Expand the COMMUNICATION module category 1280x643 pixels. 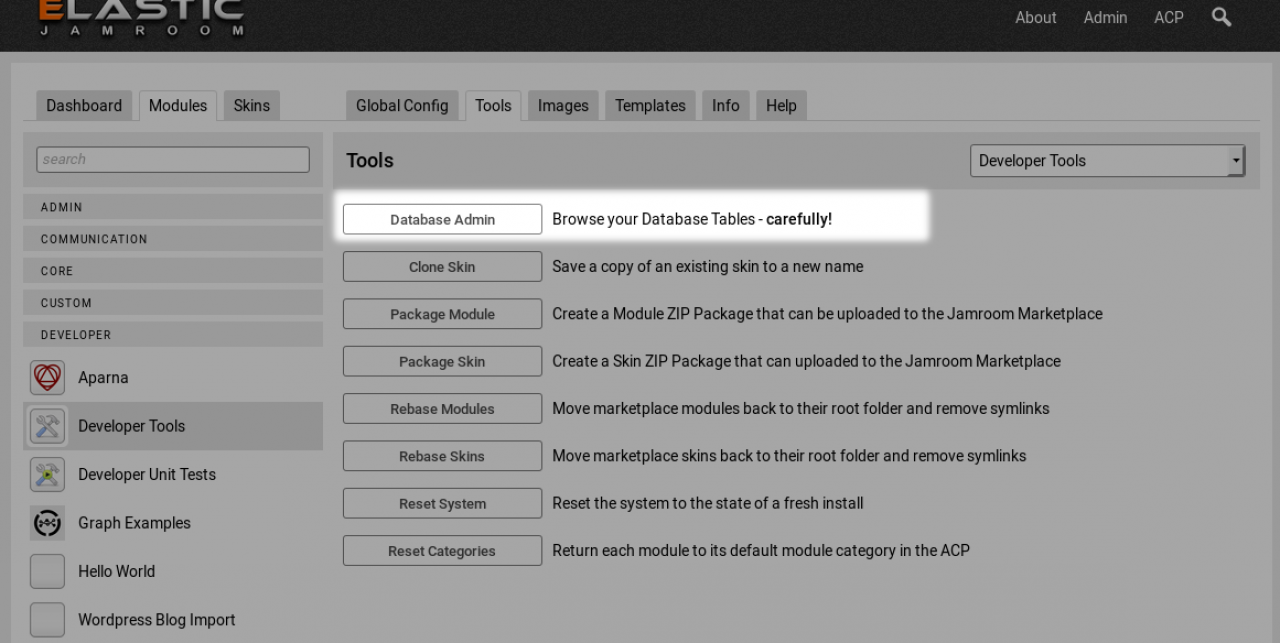point(173,239)
